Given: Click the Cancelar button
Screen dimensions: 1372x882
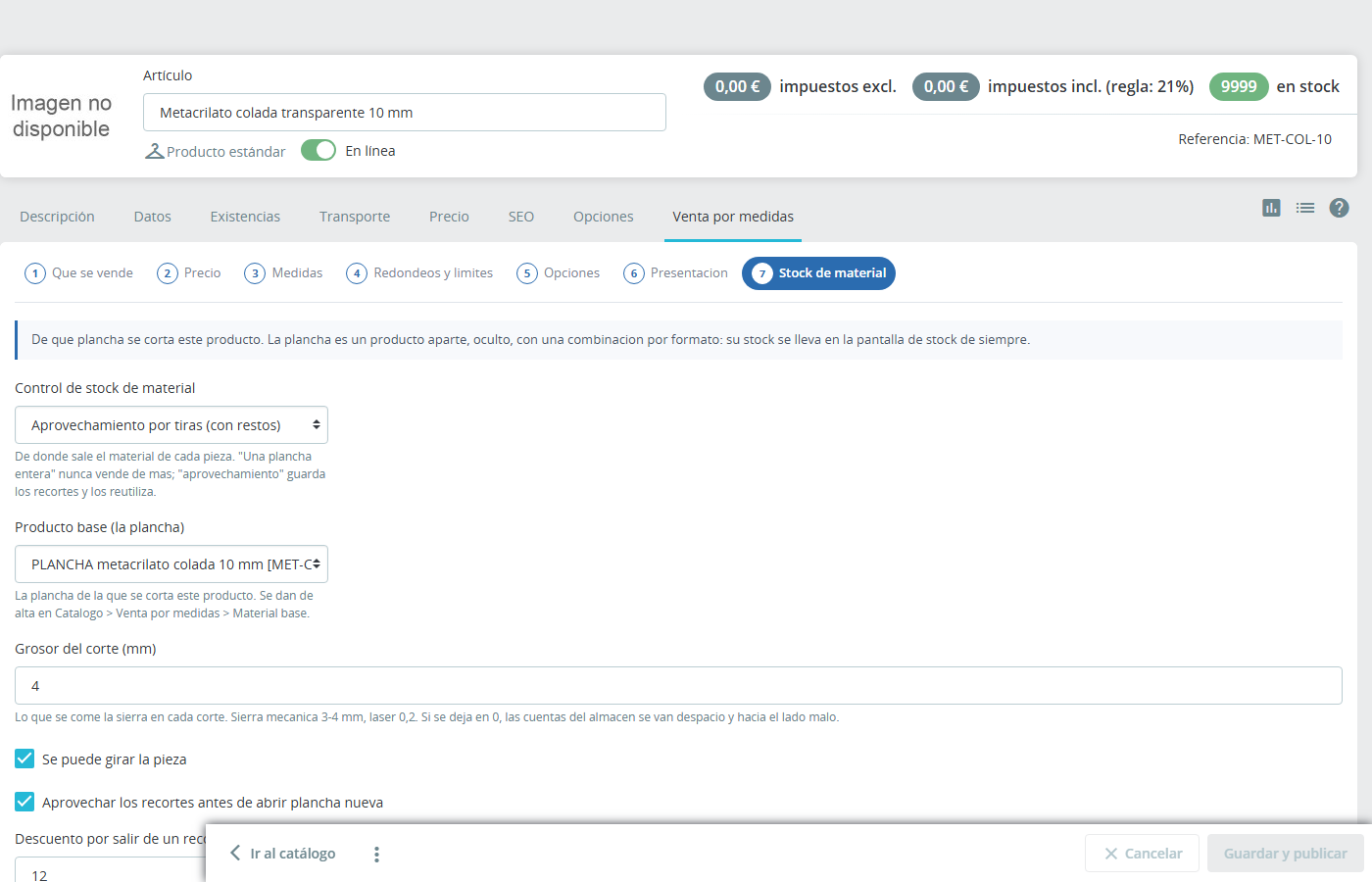Looking at the screenshot, I should [1144, 854].
